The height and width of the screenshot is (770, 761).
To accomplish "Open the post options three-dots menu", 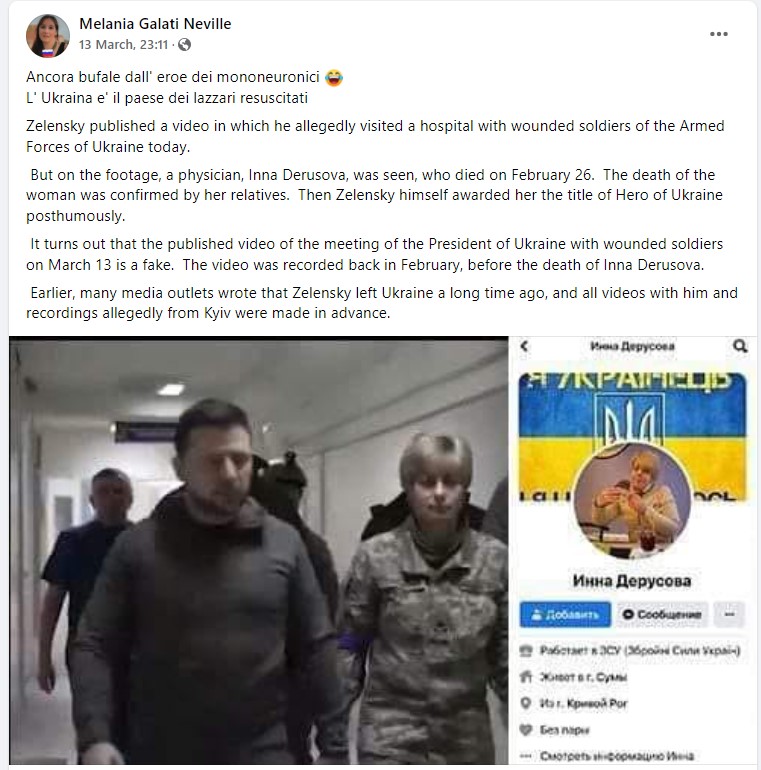I will coord(718,34).
